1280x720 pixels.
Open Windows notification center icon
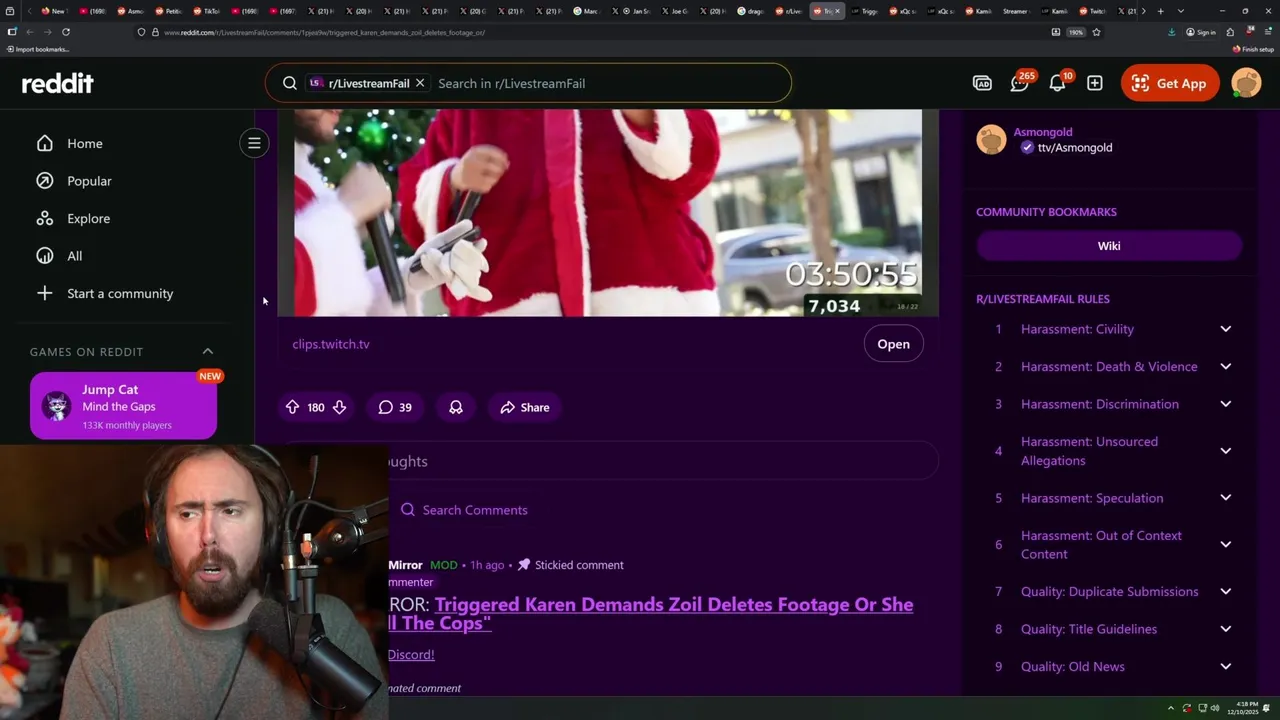point(1266,708)
